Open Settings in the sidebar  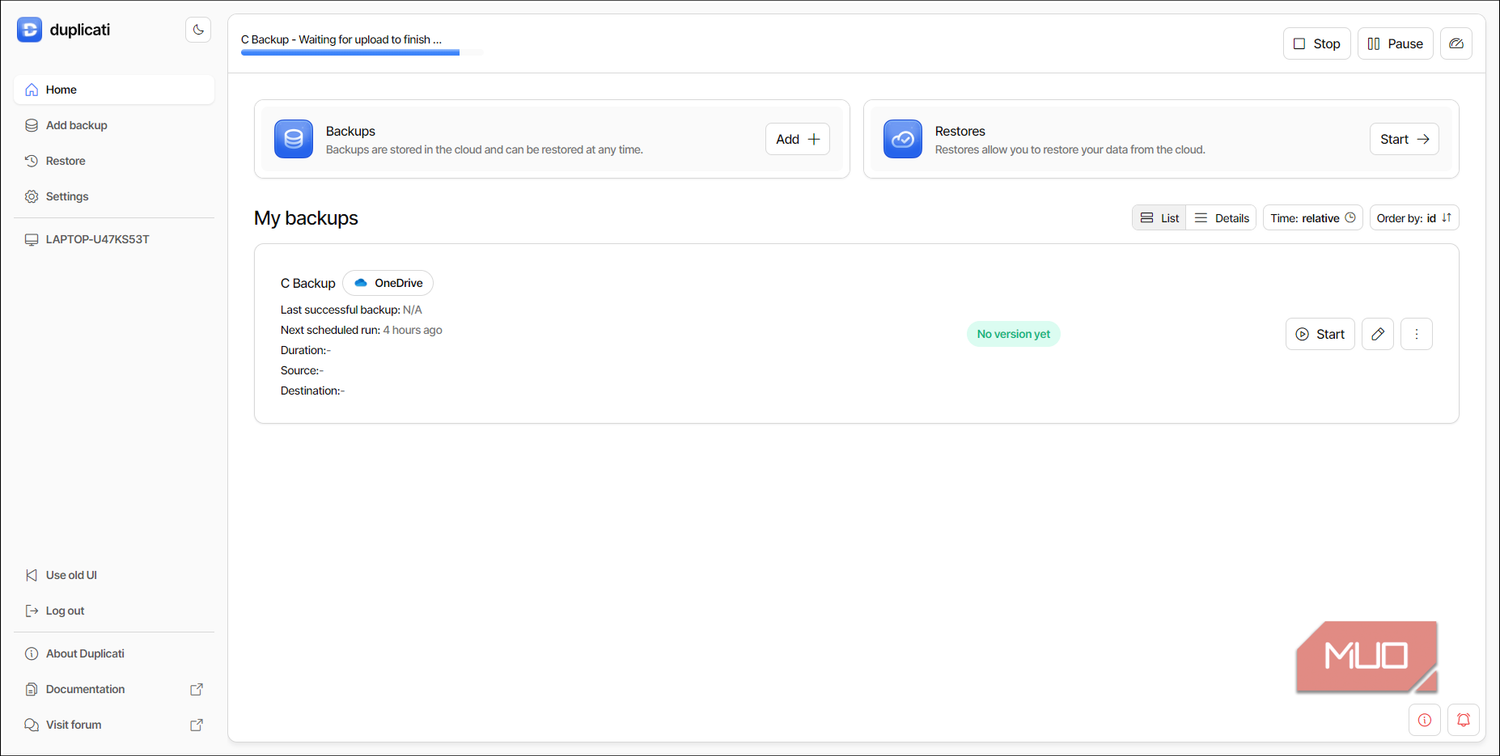(x=114, y=197)
